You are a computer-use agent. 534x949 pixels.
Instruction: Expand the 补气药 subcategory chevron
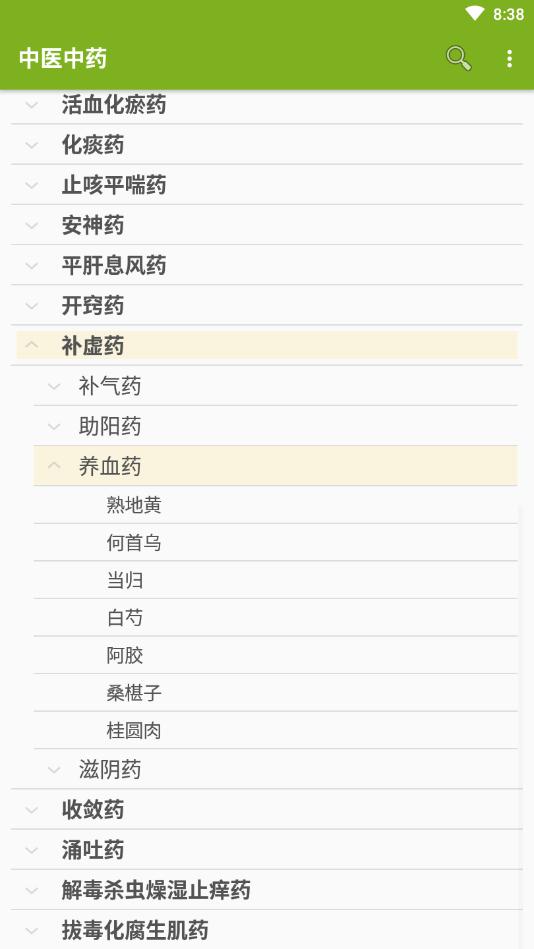pos(54,386)
